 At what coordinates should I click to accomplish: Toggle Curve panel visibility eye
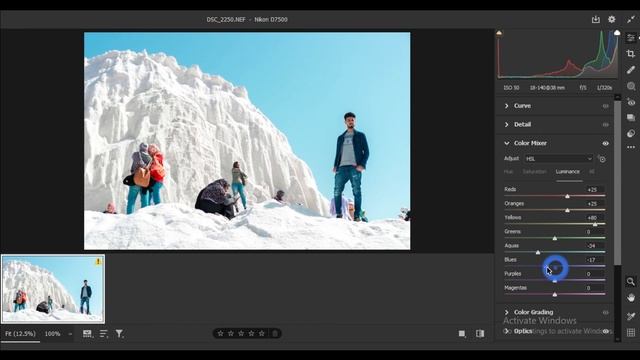[x=605, y=106]
